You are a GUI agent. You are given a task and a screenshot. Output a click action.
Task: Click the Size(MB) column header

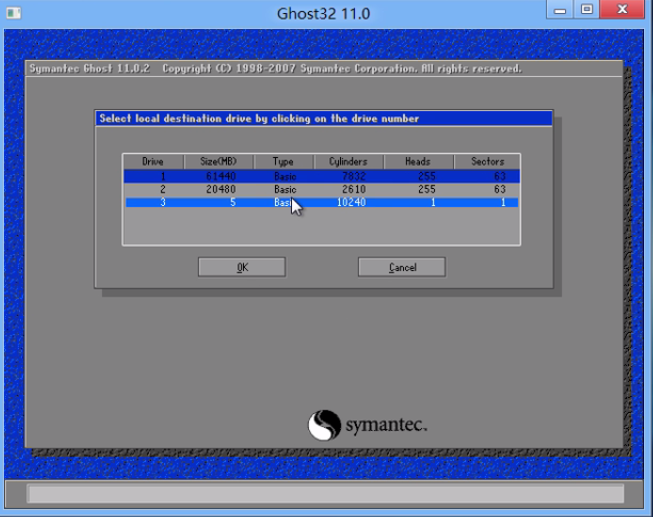[219, 162]
